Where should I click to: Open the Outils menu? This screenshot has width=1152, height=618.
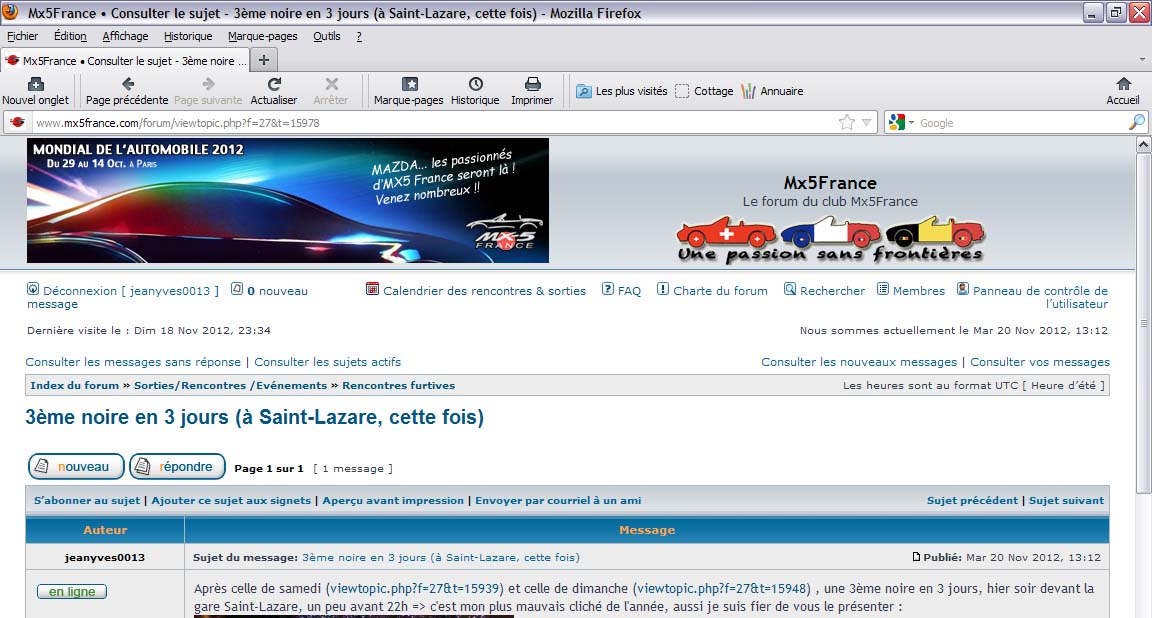click(327, 36)
